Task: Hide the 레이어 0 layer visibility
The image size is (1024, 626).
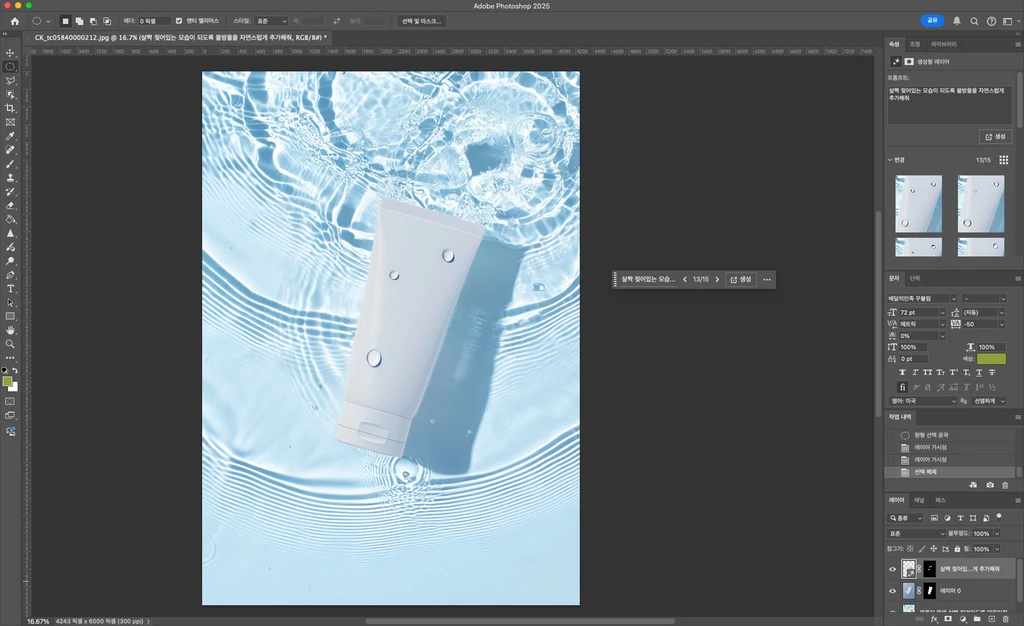Action: point(893,591)
